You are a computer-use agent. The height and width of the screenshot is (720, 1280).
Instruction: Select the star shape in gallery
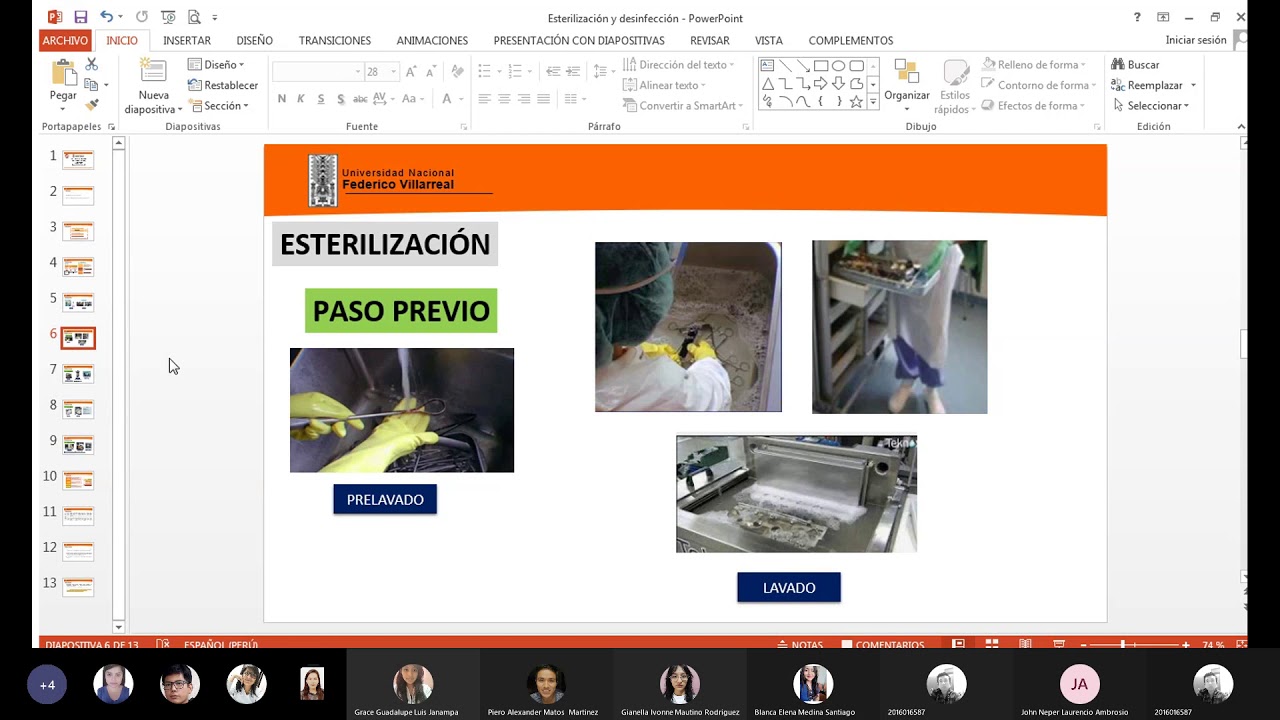(x=856, y=101)
